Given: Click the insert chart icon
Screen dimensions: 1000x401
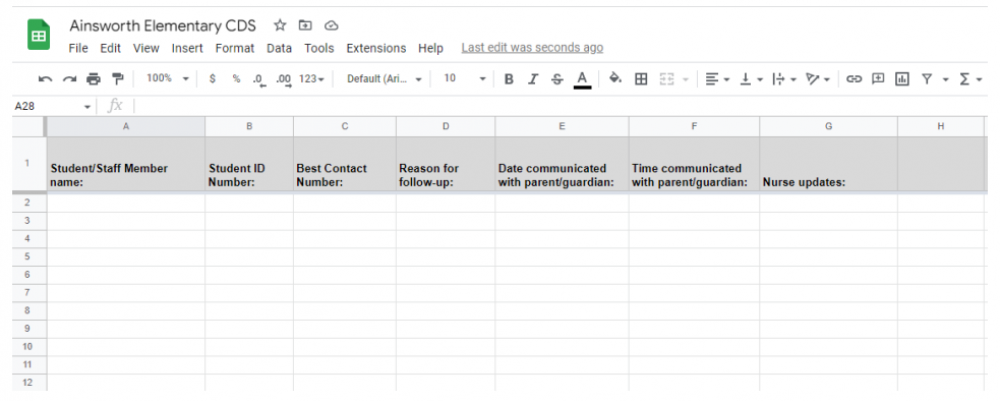Looking at the screenshot, I should coord(902,79).
